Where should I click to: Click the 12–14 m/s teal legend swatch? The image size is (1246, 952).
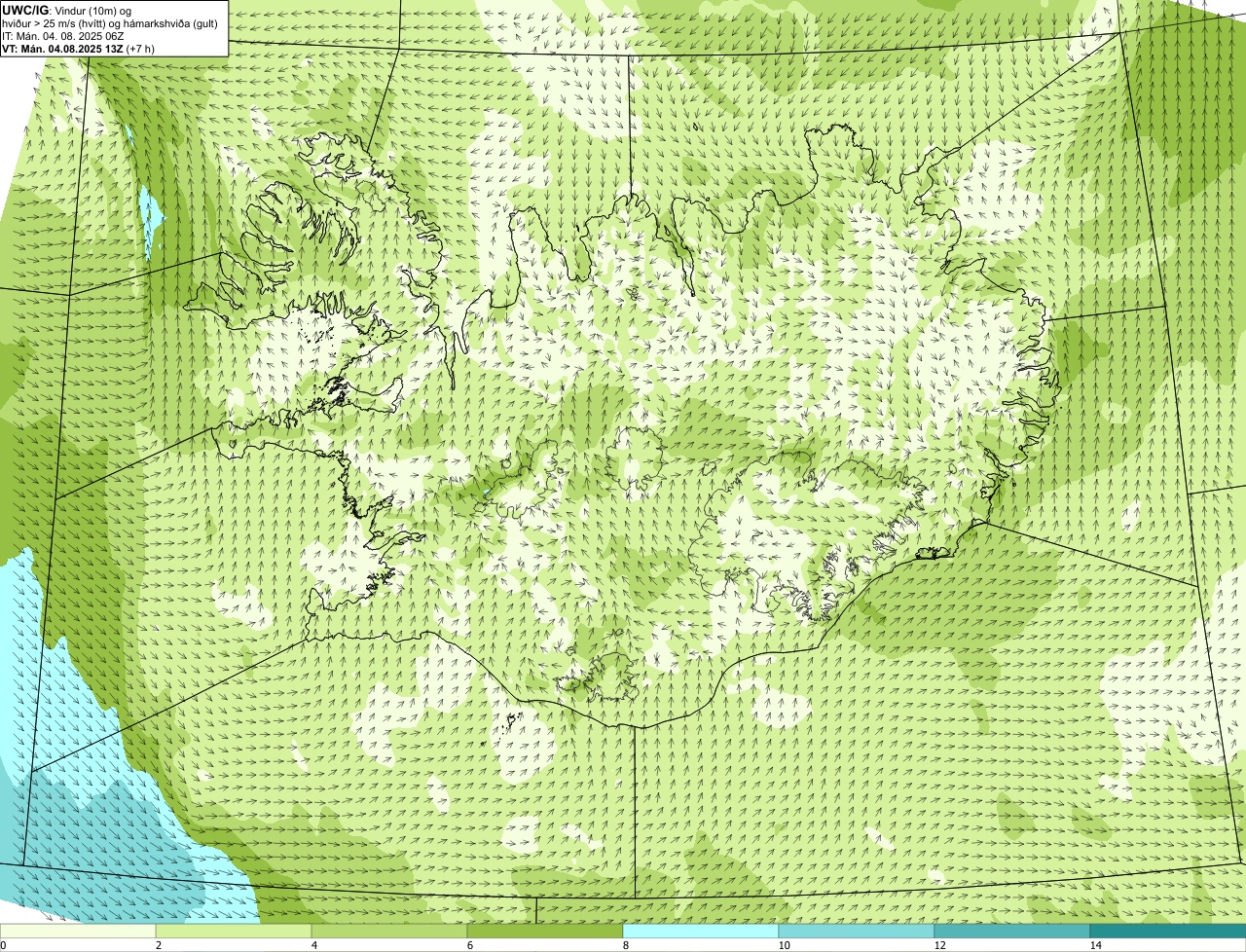(x=1012, y=931)
